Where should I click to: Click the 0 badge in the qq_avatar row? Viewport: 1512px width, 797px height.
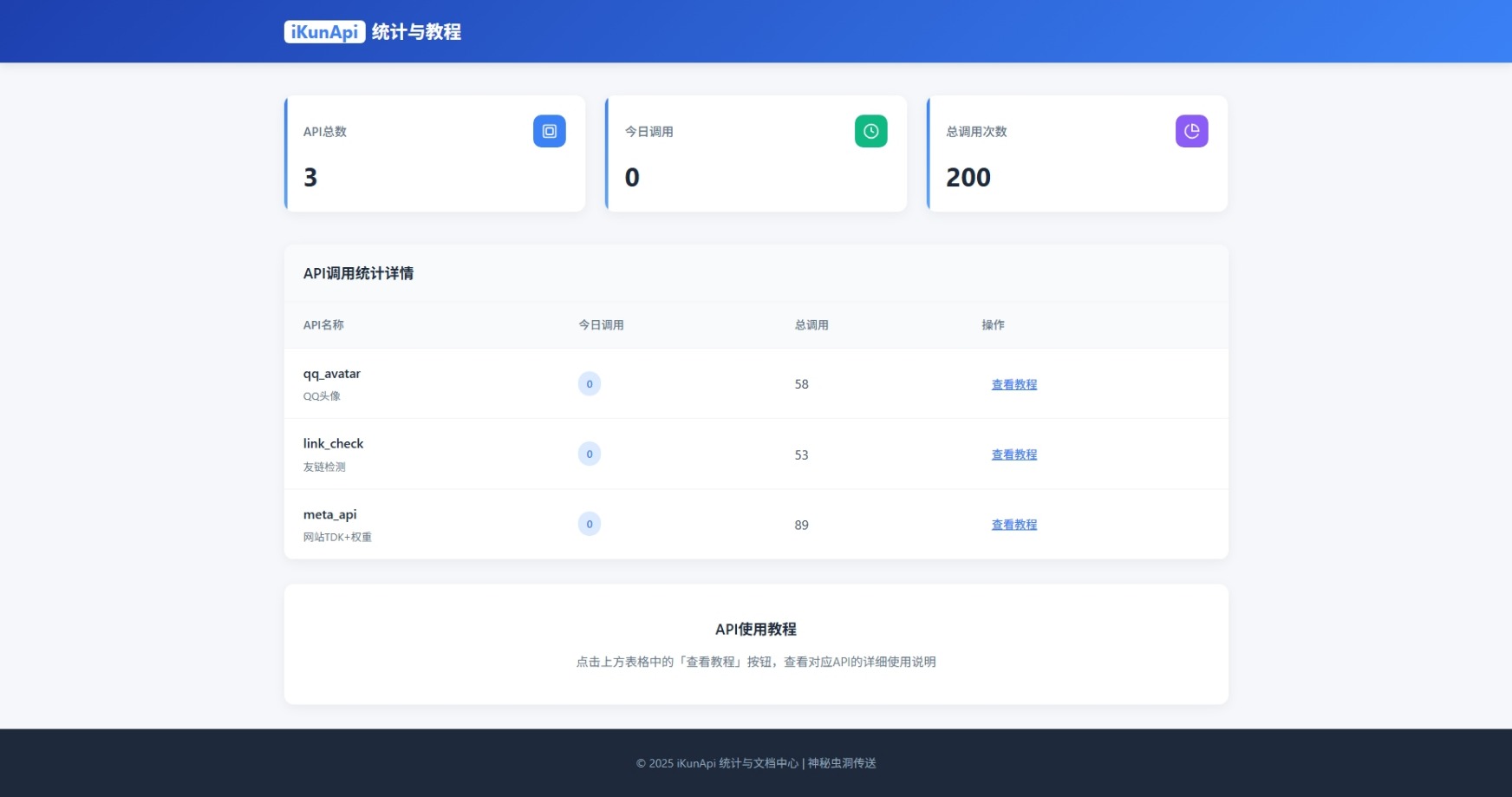pos(589,383)
